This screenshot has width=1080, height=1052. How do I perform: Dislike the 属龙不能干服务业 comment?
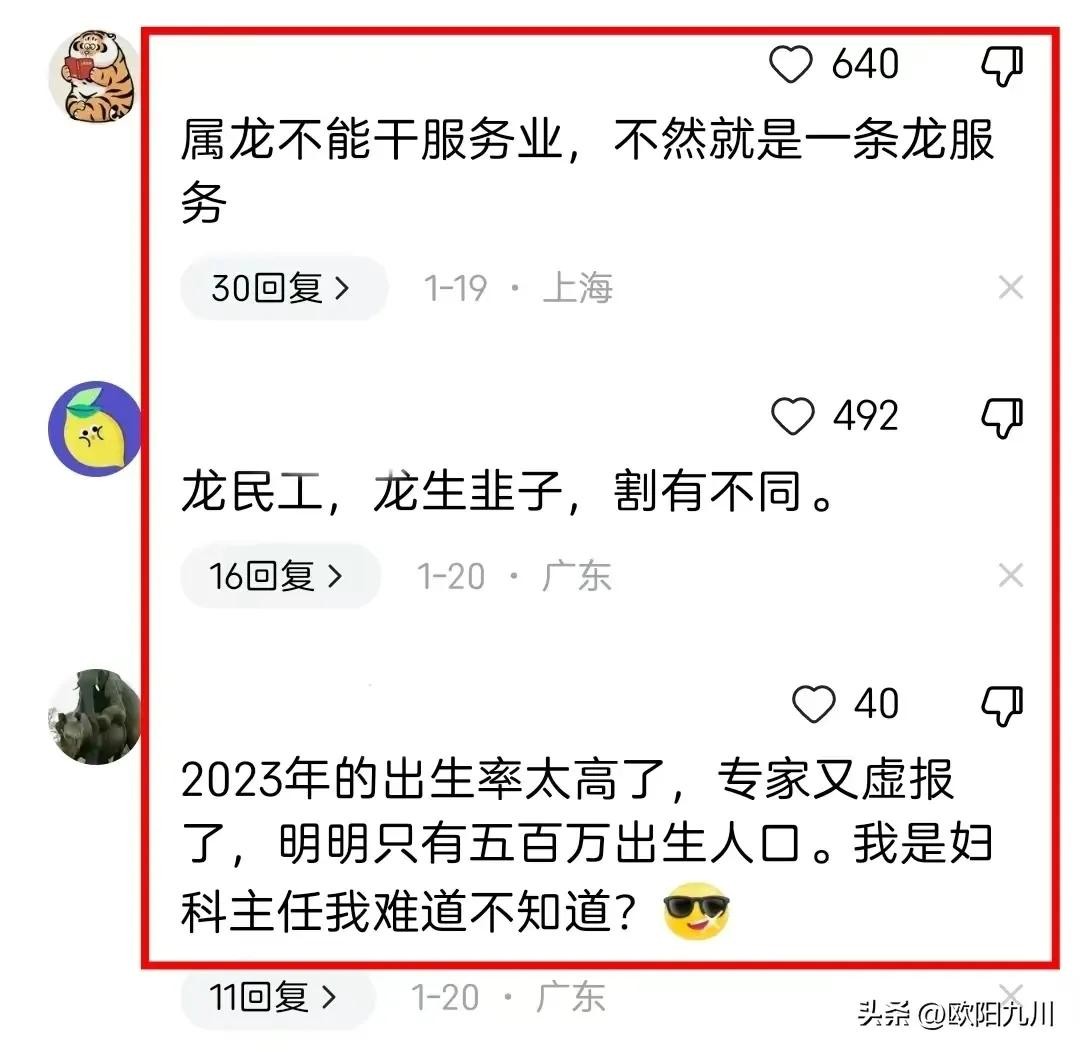[x=1002, y=66]
